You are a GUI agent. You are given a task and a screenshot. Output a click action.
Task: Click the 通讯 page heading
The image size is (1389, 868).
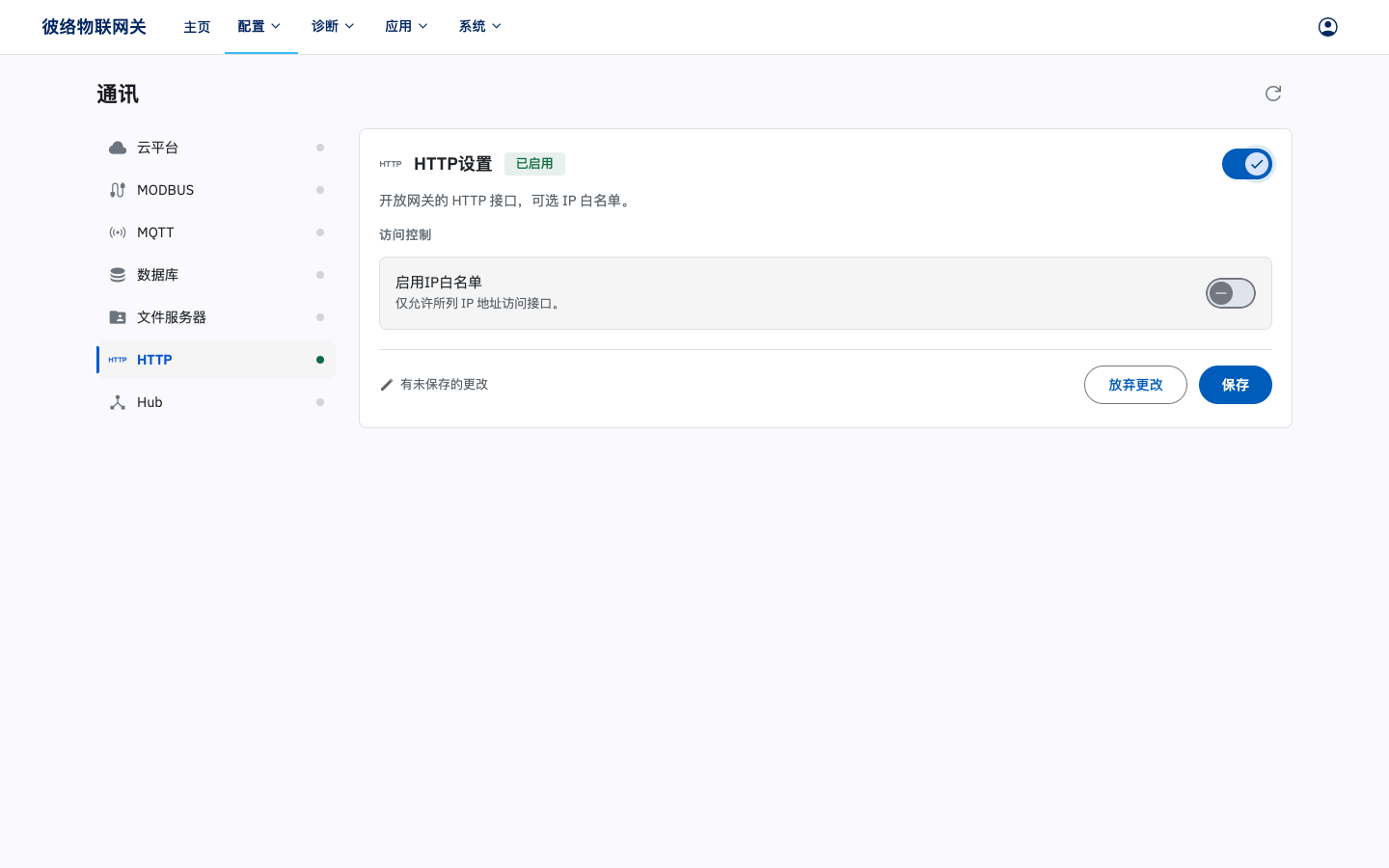point(118,95)
